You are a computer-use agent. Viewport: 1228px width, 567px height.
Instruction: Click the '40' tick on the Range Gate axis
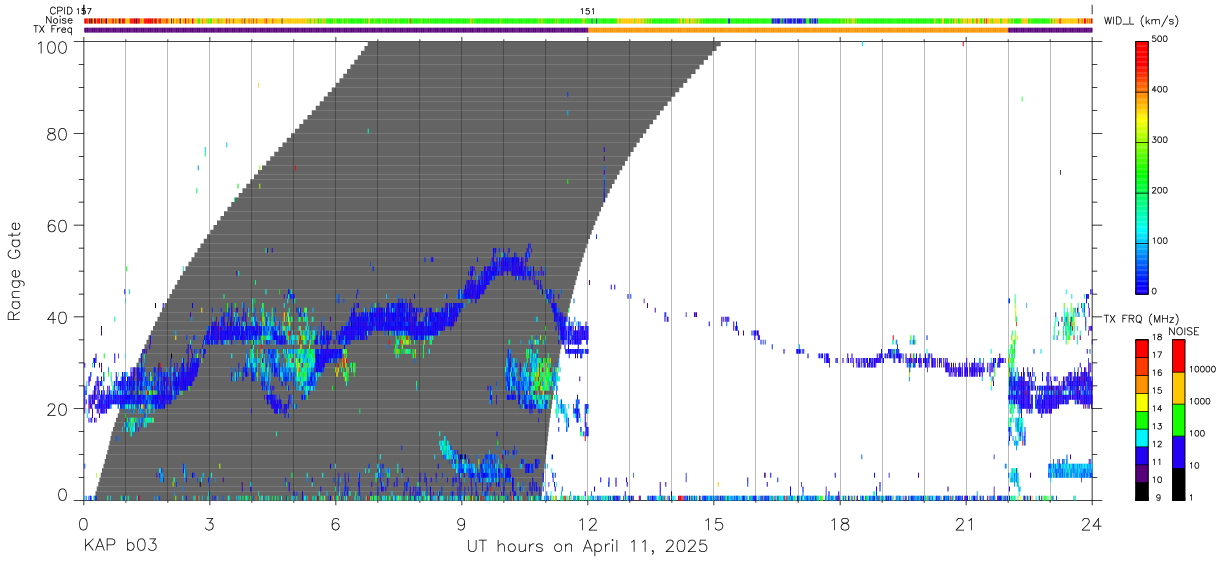[58, 317]
